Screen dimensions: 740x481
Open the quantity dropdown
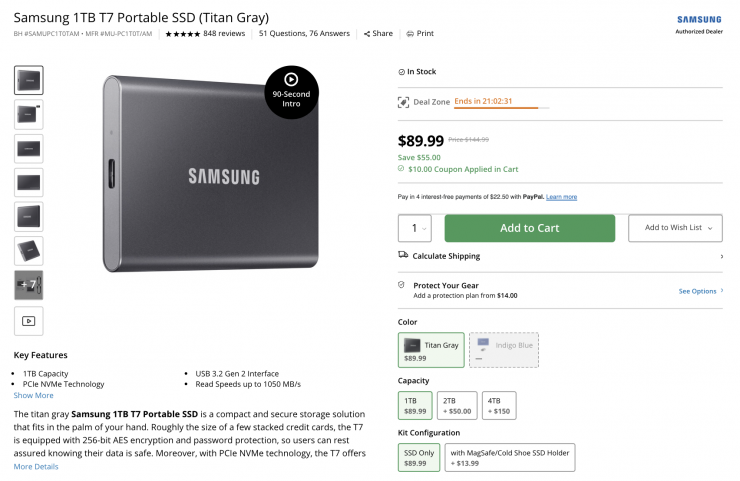tap(414, 228)
